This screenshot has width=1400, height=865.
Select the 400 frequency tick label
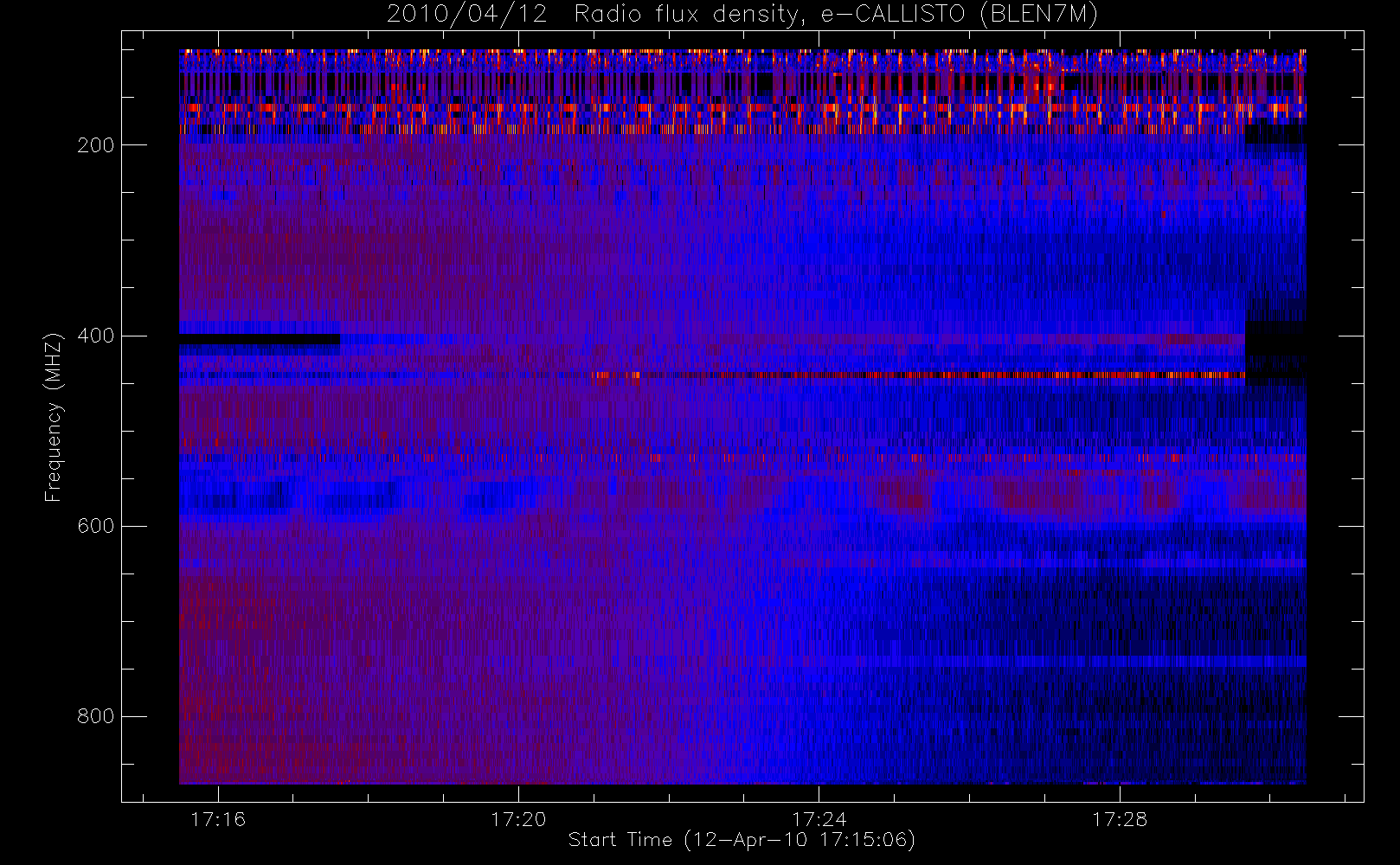pyautogui.click(x=96, y=336)
